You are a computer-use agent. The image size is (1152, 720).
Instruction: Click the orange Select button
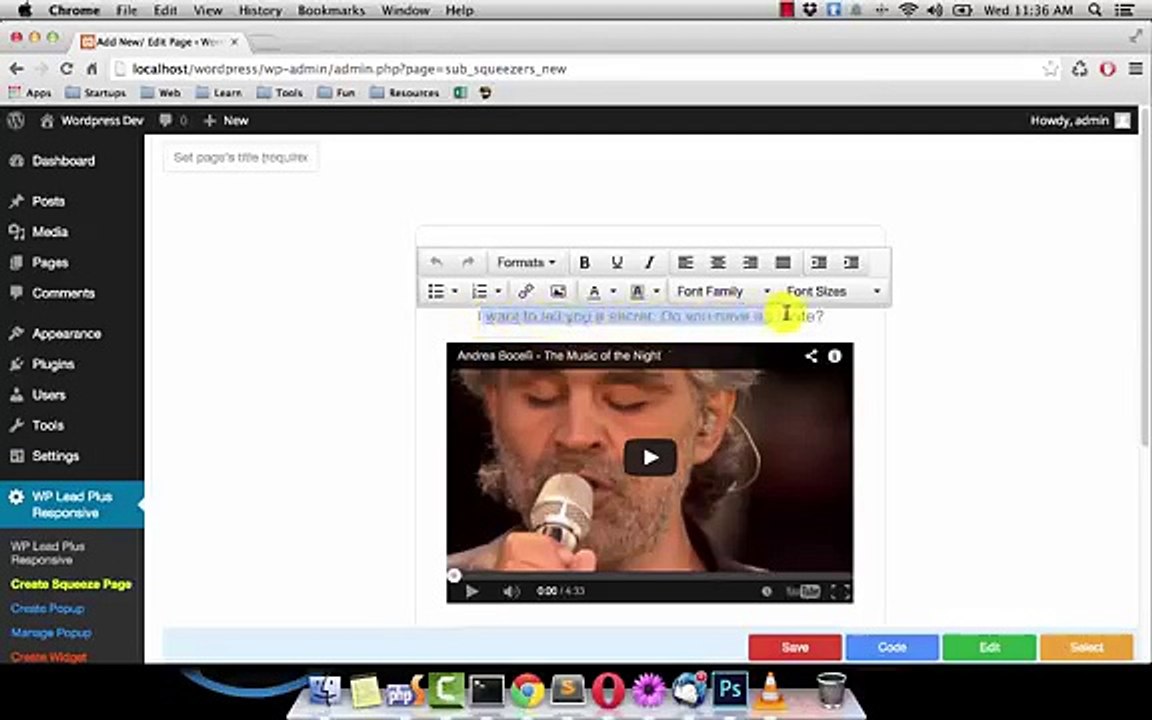[1087, 647]
